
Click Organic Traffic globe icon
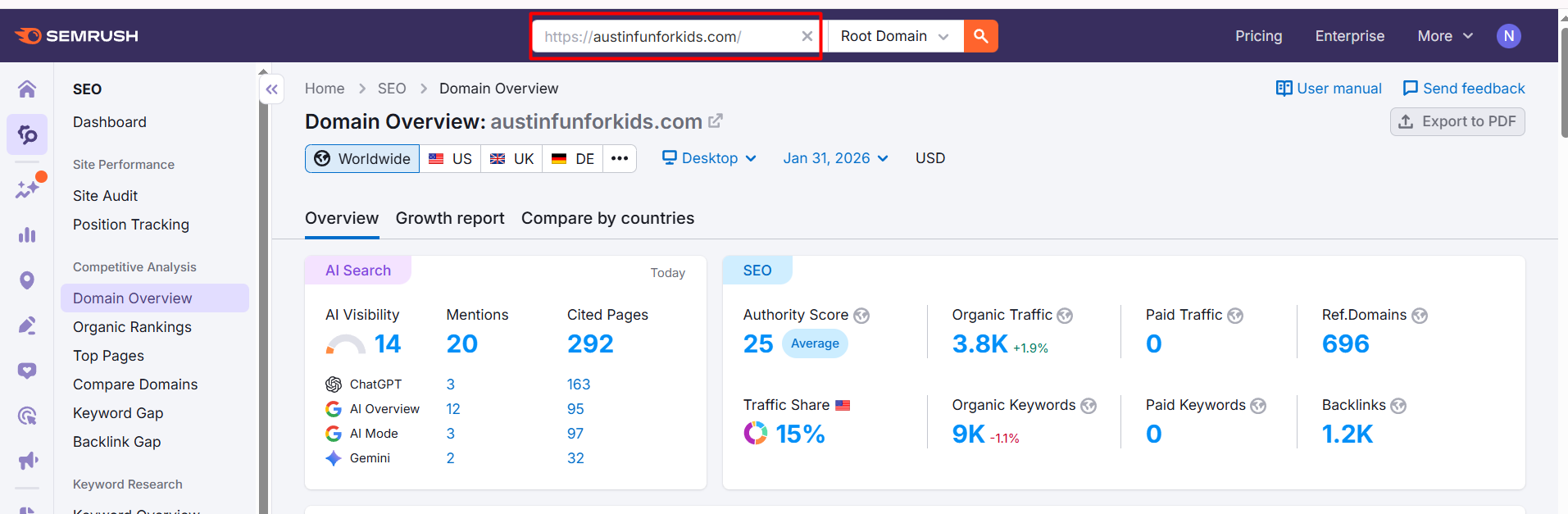coord(1065,316)
